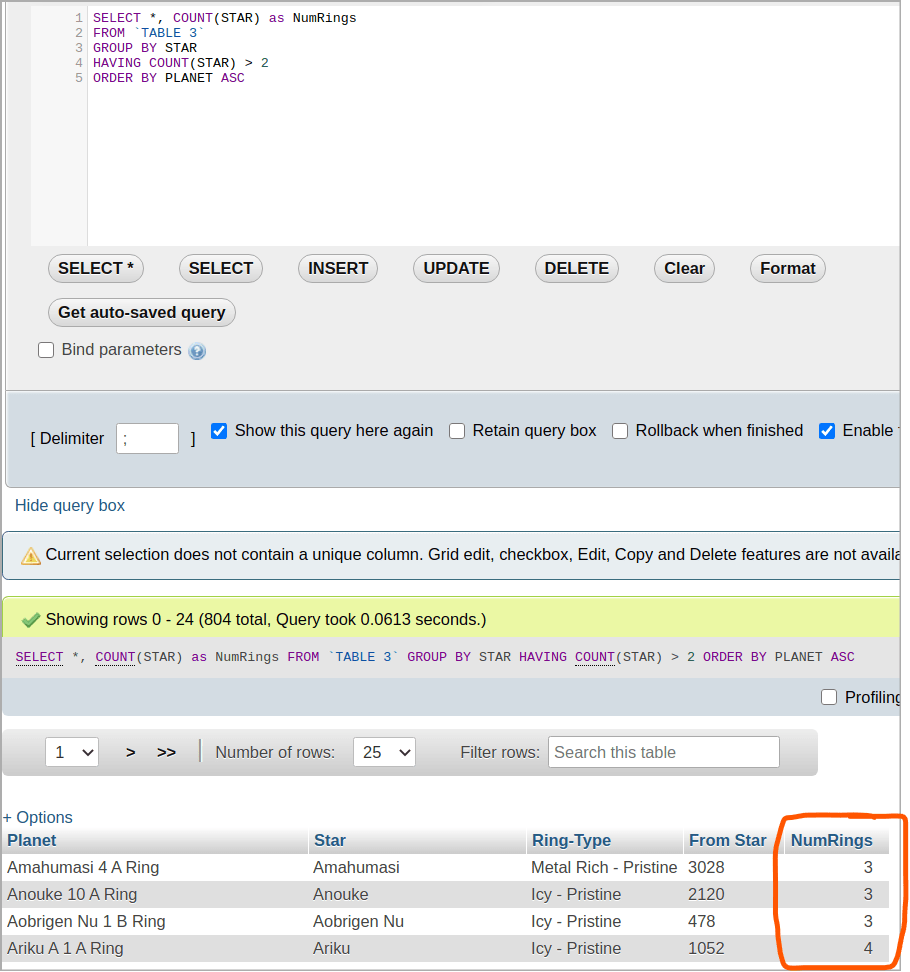Open the Number of rows dropdown
Image resolution: width=910 pixels, height=972 pixels.
[x=384, y=751]
